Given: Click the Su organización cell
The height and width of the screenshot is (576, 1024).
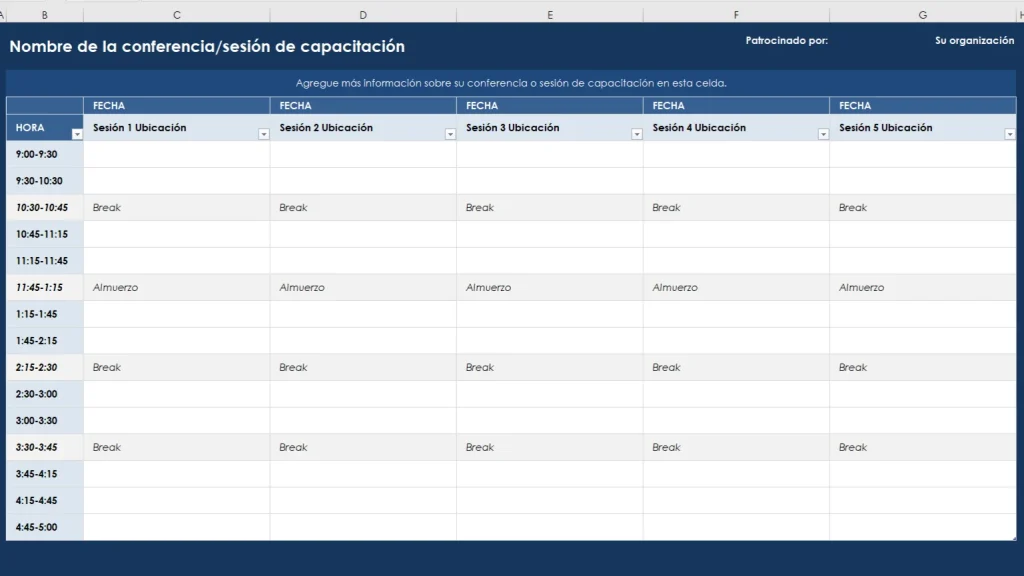Looking at the screenshot, I should (970, 41).
